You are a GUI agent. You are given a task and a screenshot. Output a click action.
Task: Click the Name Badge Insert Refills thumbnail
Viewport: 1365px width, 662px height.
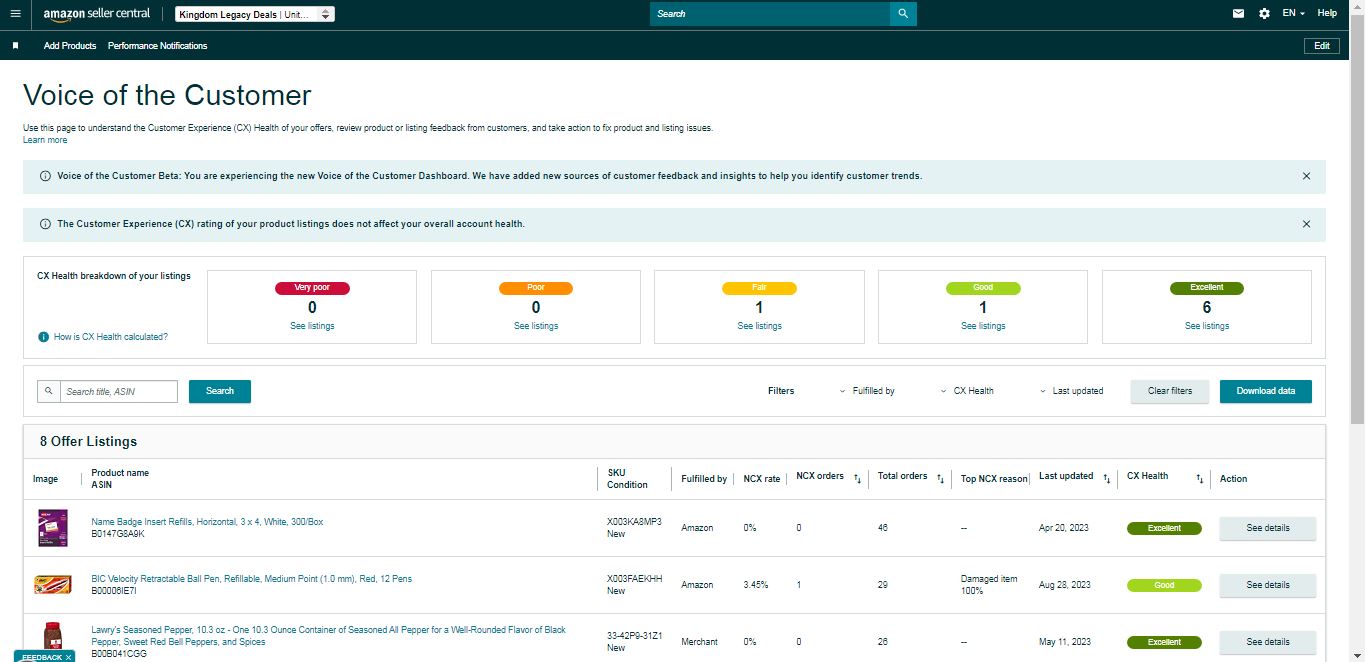pyautogui.click(x=52, y=527)
